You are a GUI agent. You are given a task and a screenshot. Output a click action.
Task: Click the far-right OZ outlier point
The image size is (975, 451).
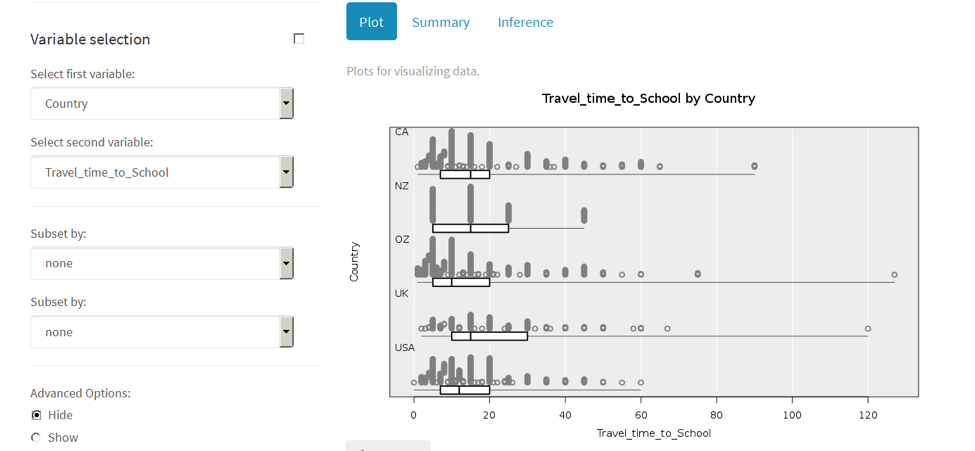pos(894,274)
